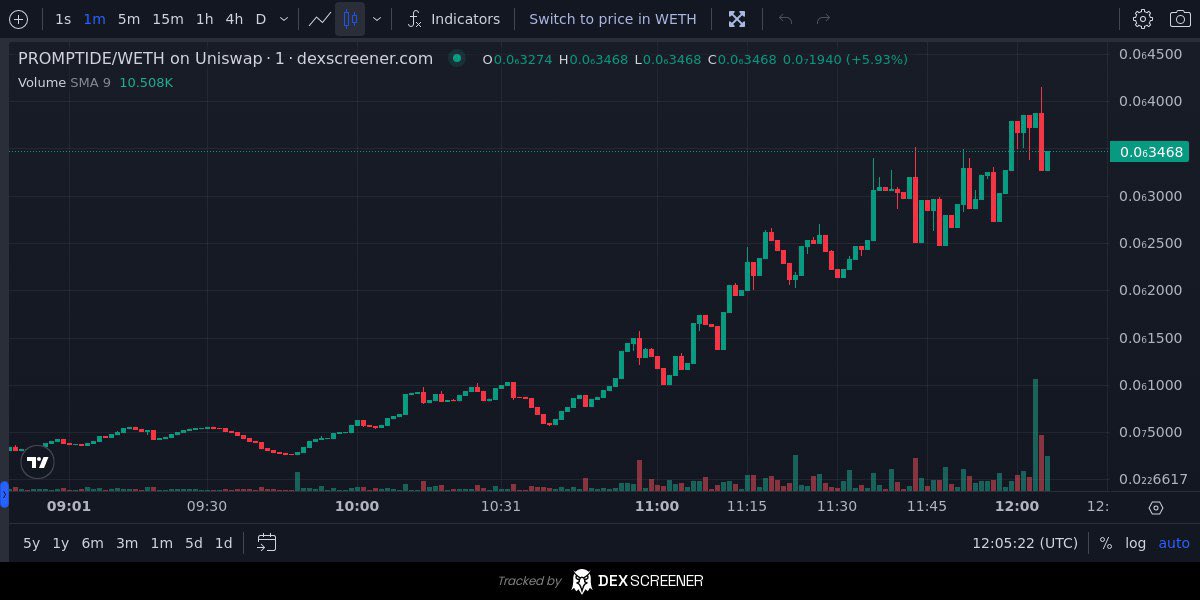Click the 0.0₆2000 price axis label
The width and height of the screenshot is (1200, 600).
1151,290
